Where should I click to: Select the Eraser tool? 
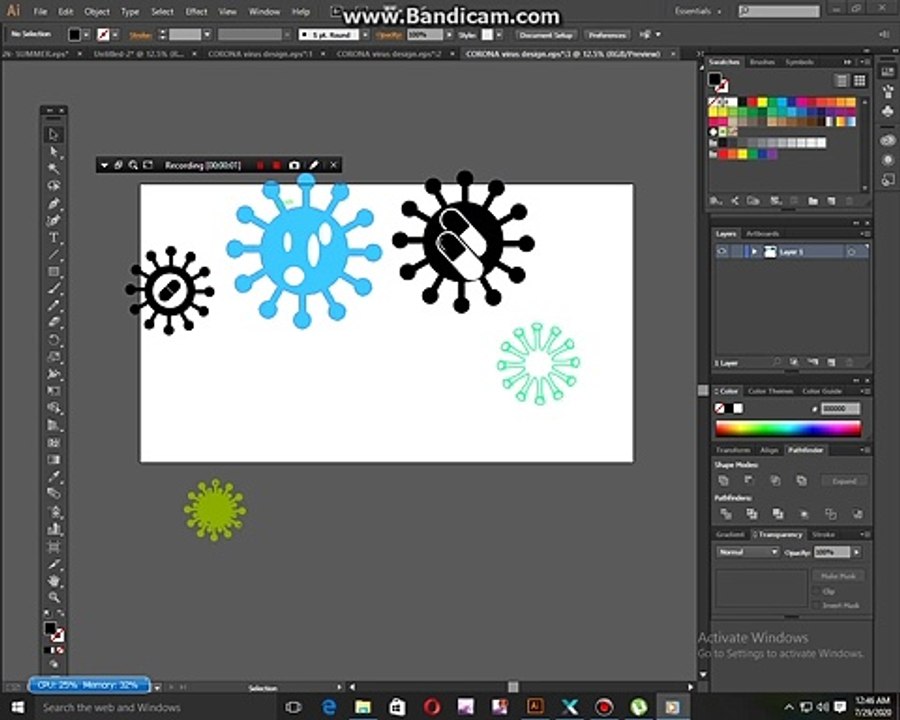(53, 322)
